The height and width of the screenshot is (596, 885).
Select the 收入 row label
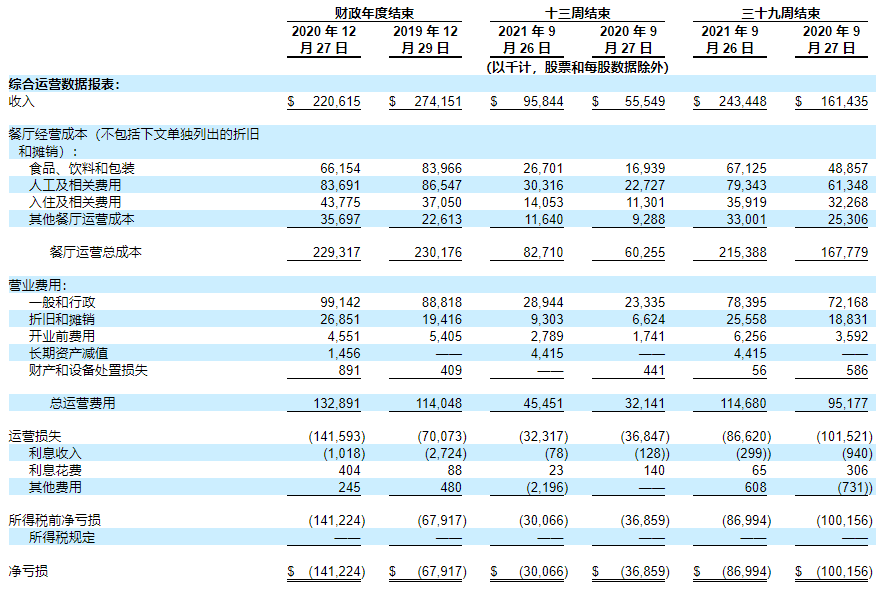click(x=21, y=101)
